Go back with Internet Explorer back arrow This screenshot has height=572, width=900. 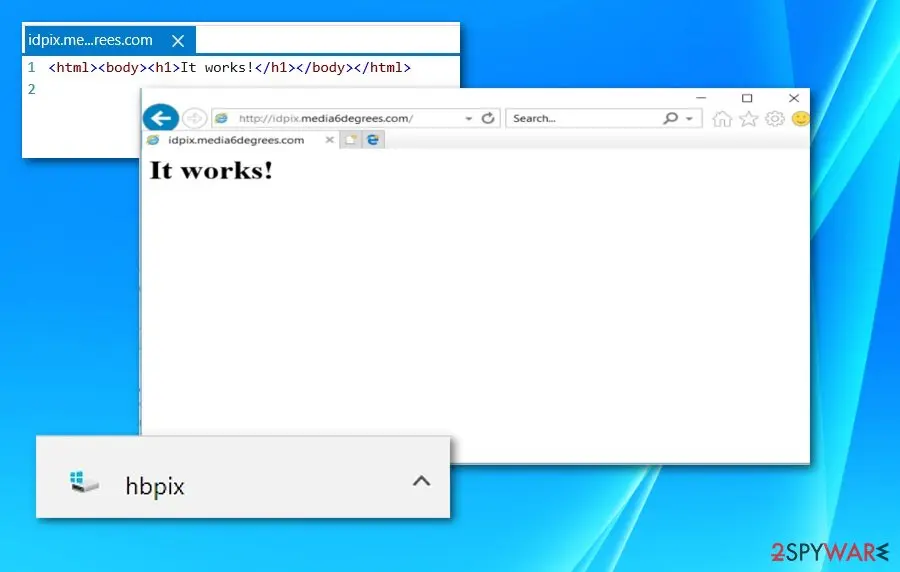tap(161, 118)
